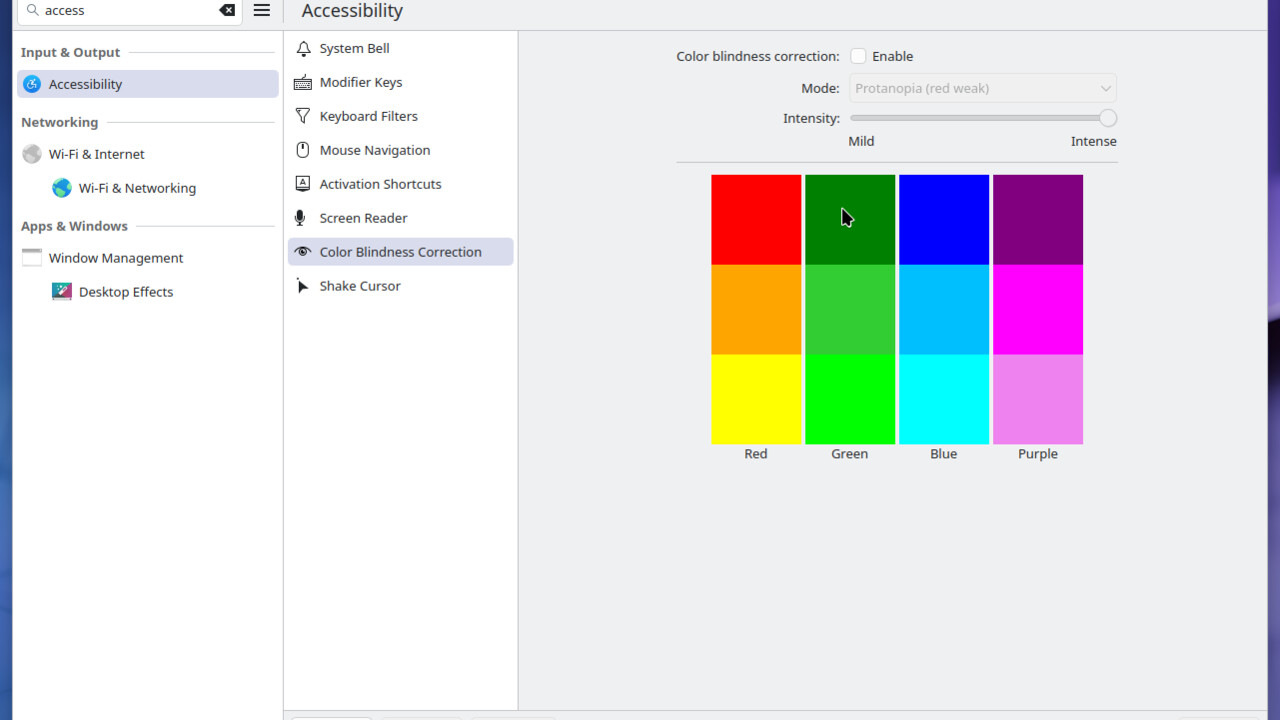Screen dimensions: 1280x720
Task: Click the light violet swatch
Action: [x=1038, y=400]
